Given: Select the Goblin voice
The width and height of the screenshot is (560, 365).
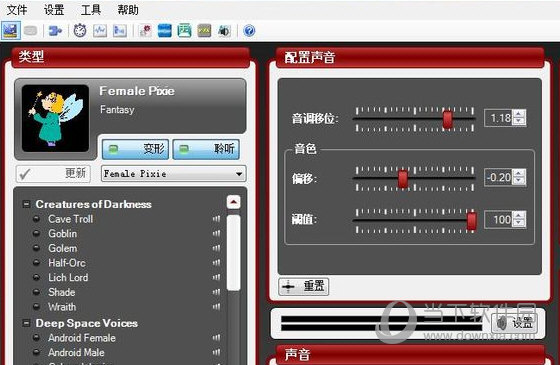Looking at the screenshot, I should [x=62, y=234].
